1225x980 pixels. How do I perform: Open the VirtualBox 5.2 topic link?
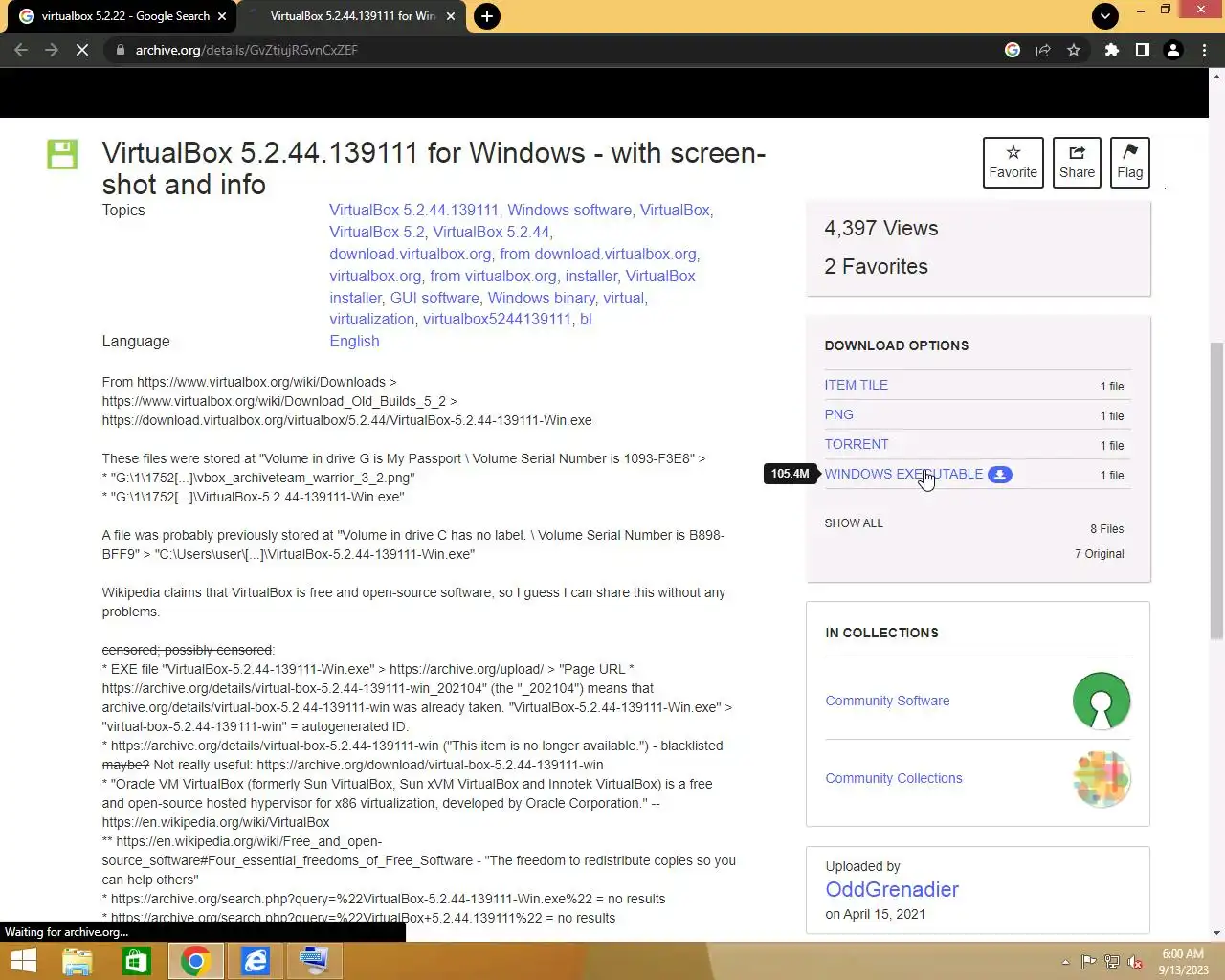(x=377, y=232)
